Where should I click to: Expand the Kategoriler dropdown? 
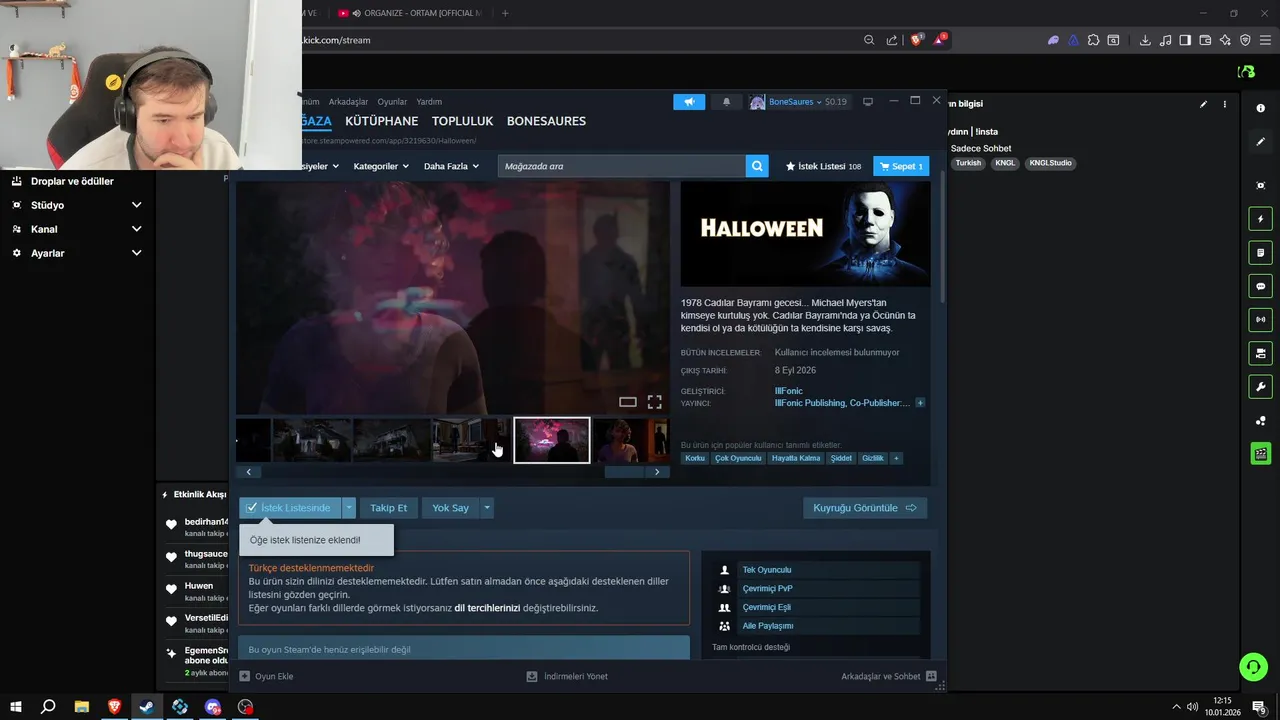[381, 166]
